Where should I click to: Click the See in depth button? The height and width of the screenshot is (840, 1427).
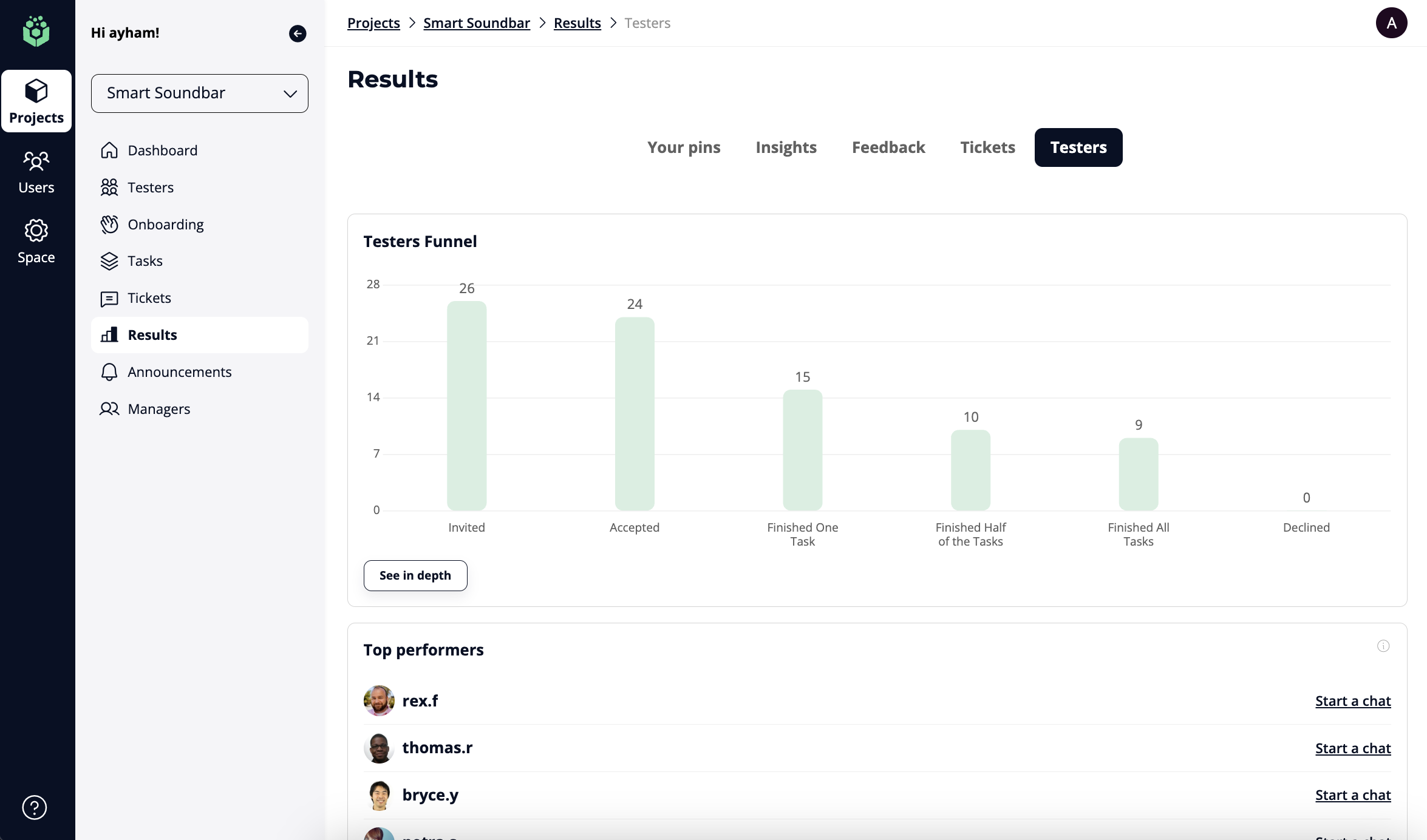tap(415, 575)
